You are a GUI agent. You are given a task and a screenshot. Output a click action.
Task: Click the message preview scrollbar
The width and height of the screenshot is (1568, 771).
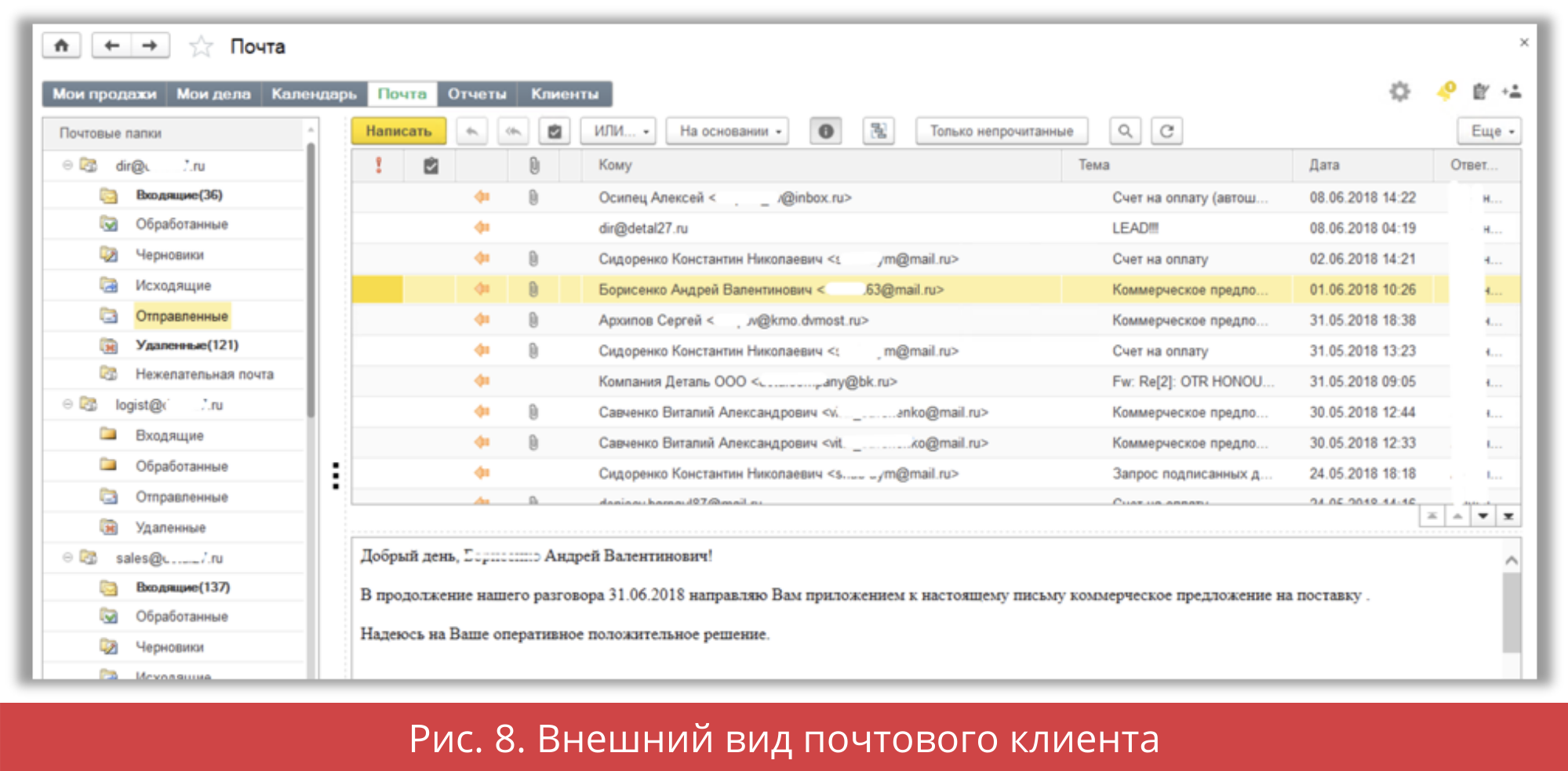pos(1512,612)
